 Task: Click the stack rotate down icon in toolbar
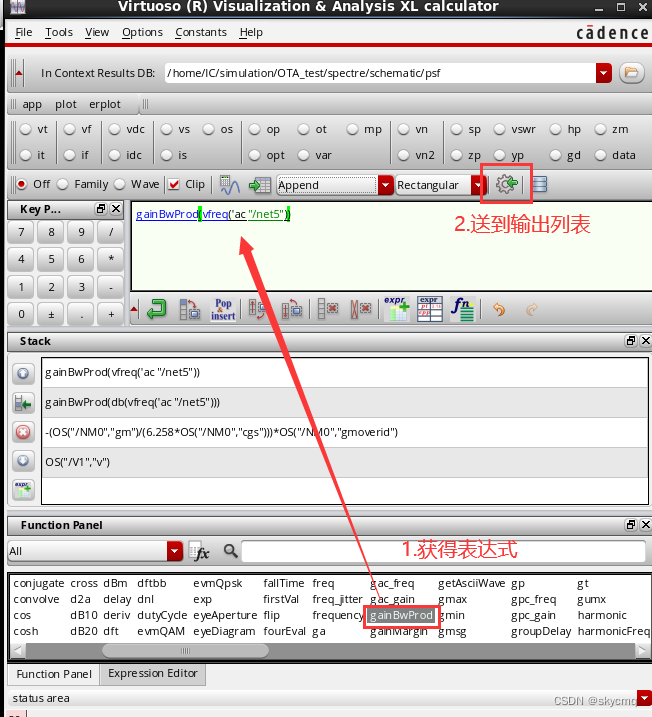292,309
